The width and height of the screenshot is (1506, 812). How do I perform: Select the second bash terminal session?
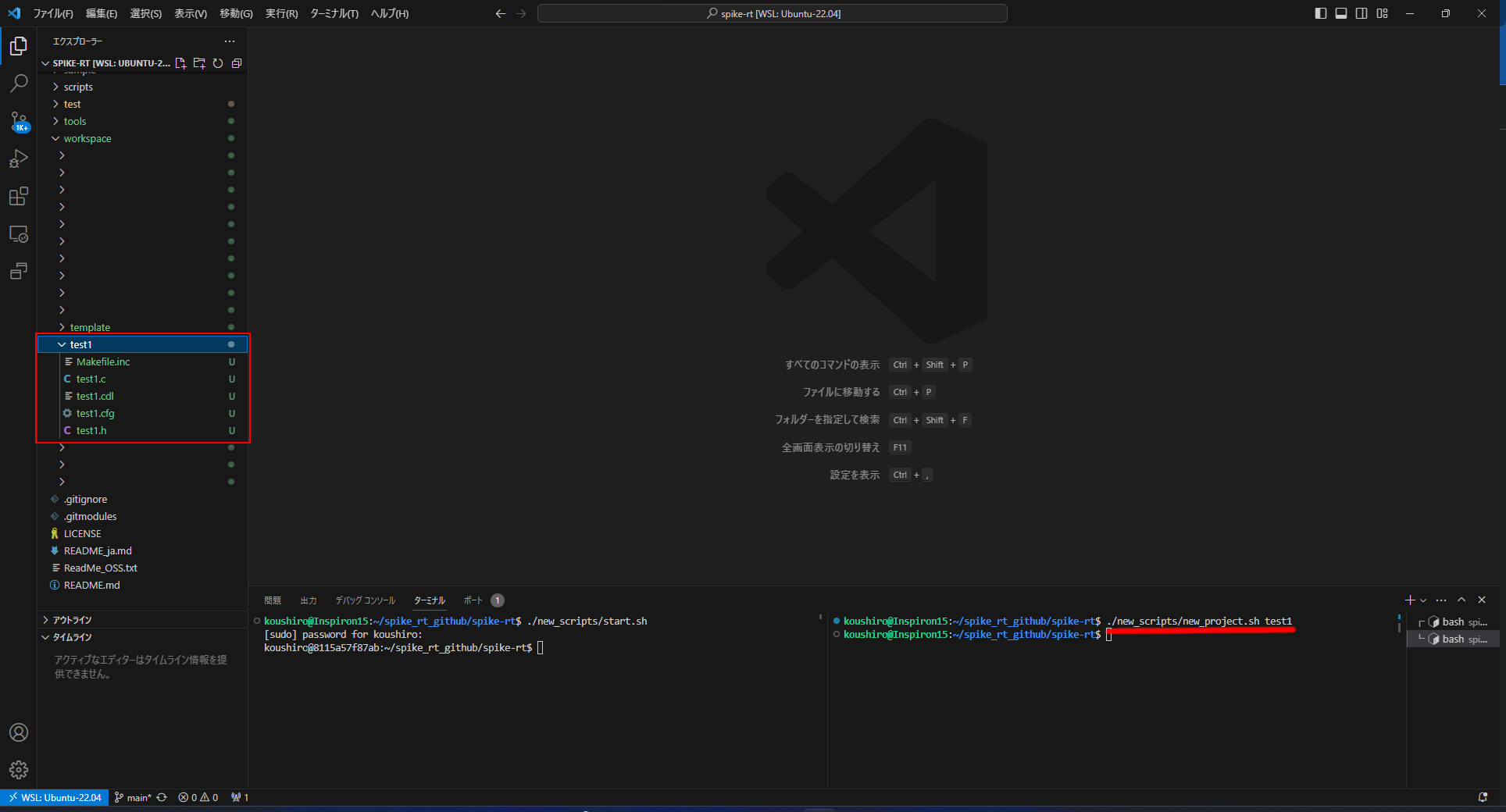pyautogui.click(x=1455, y=639)
